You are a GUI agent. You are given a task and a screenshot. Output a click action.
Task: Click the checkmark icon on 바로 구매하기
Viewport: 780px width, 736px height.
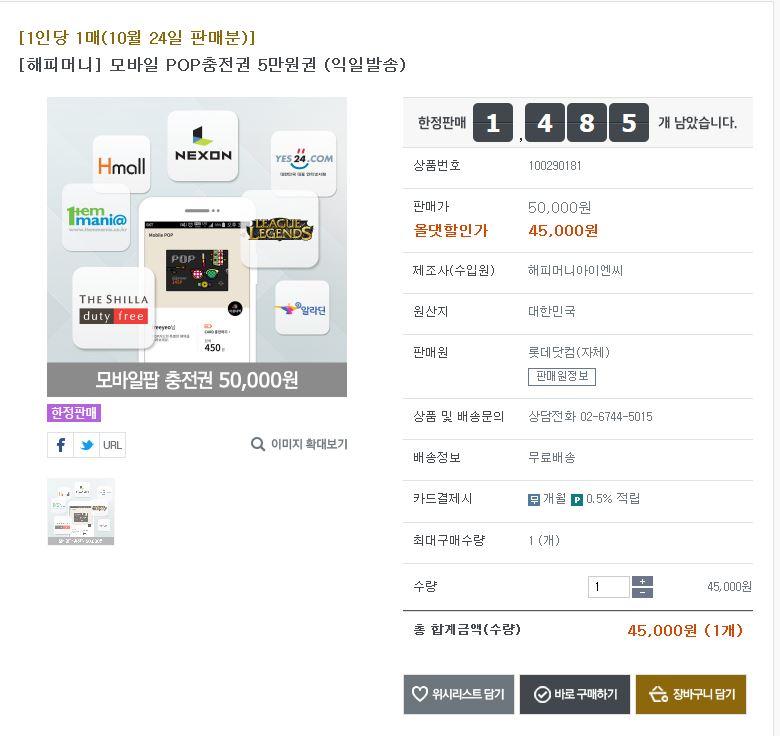pyautogui.click(x=541, y=694)
